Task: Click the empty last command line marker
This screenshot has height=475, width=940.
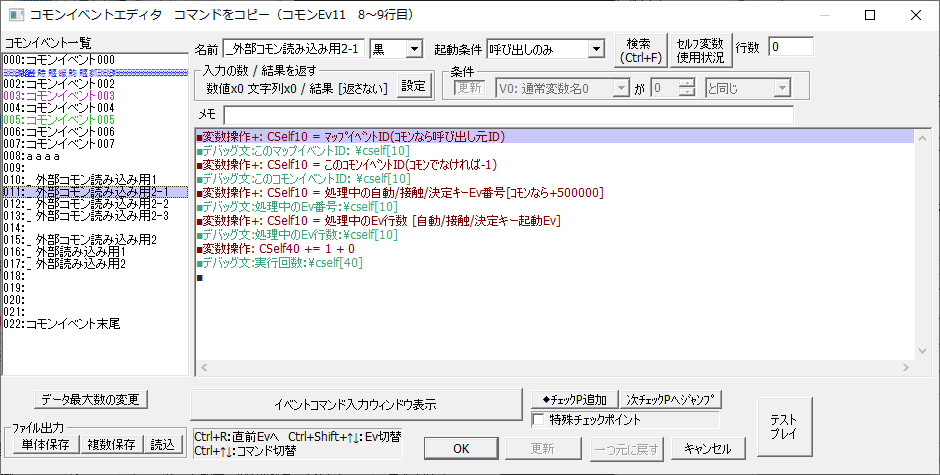Action: (200, 278)
